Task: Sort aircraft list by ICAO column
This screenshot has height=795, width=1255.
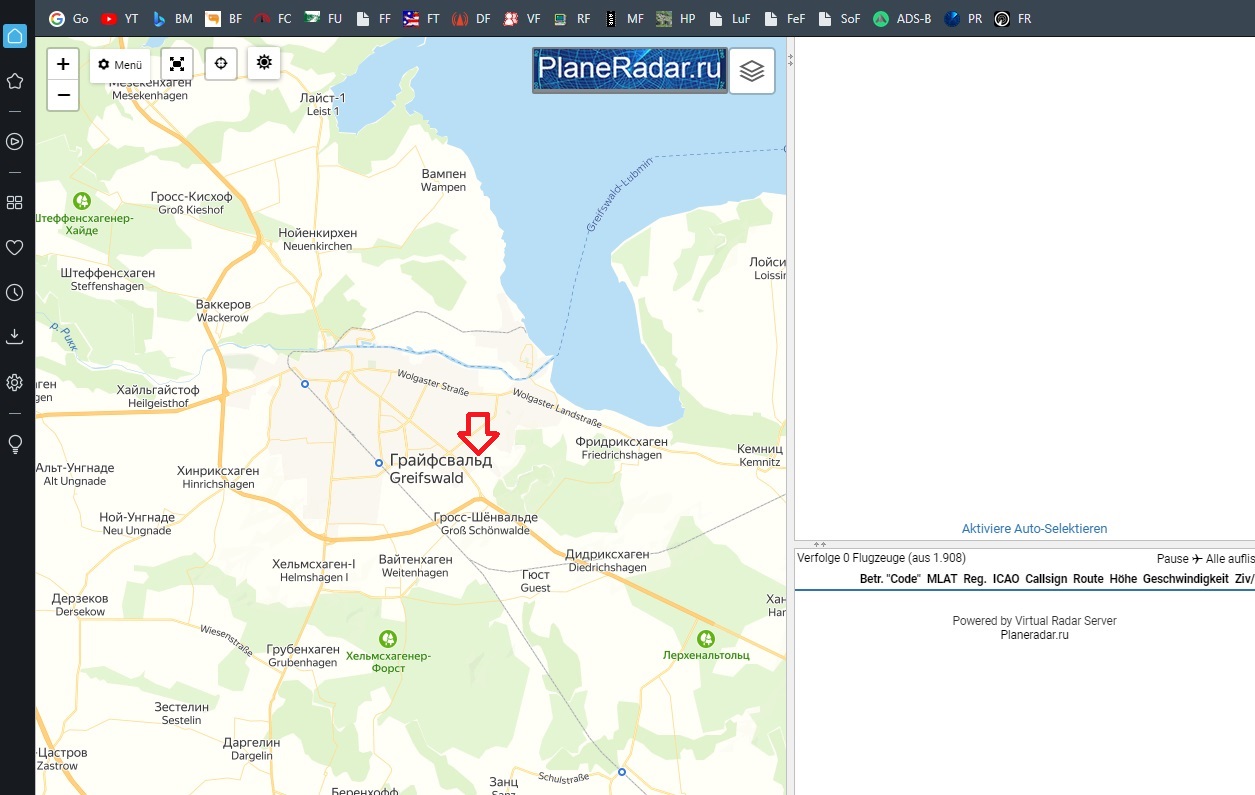Action: (x=1005, y=579)
